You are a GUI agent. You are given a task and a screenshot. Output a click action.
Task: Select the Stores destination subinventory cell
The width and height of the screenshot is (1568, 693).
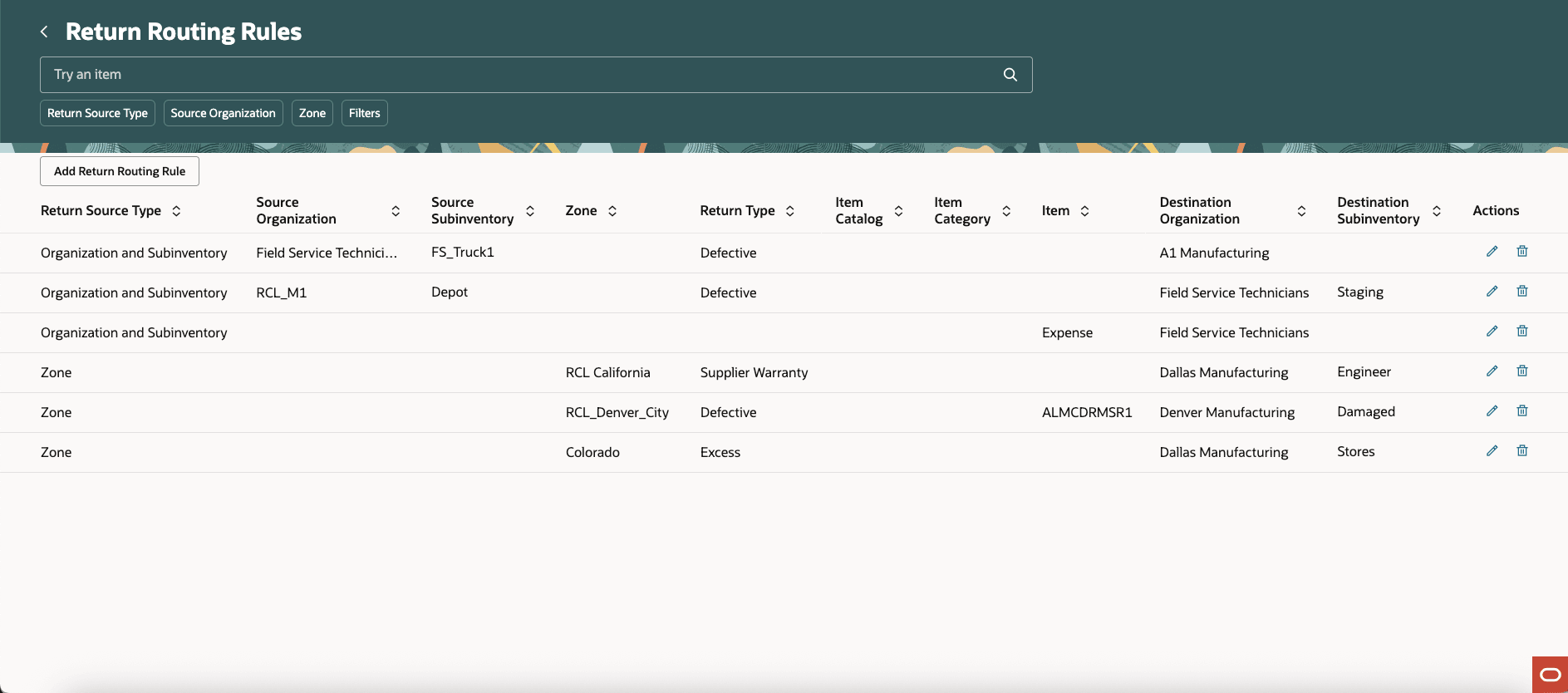pyautogui.click(x=1355, y=451)
